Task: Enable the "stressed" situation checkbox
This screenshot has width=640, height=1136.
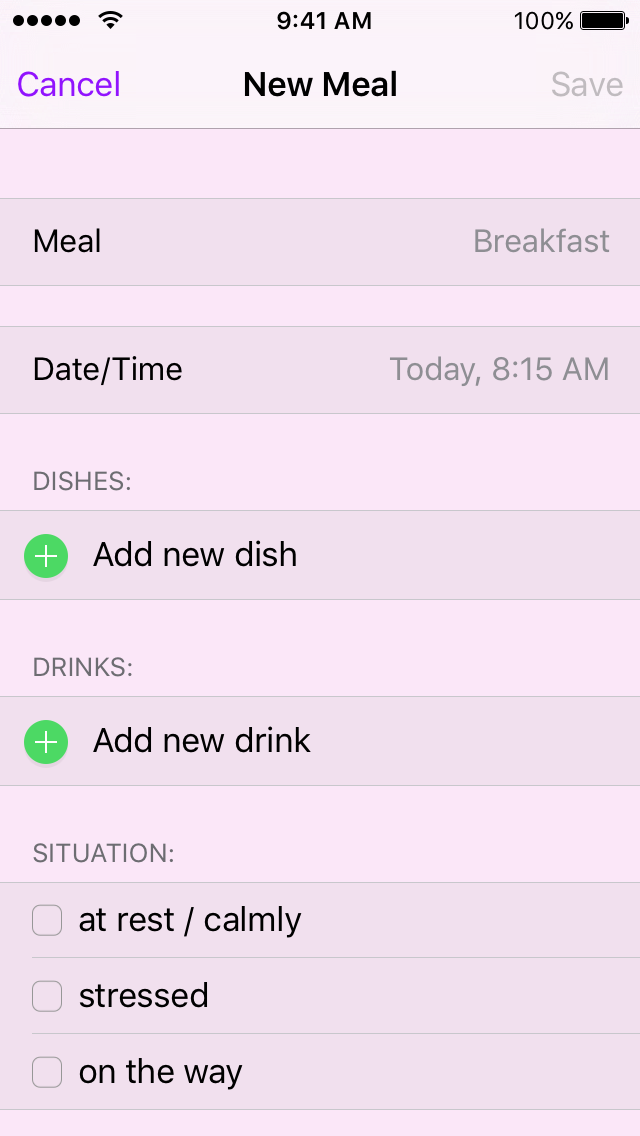Action: click(47, 996)
